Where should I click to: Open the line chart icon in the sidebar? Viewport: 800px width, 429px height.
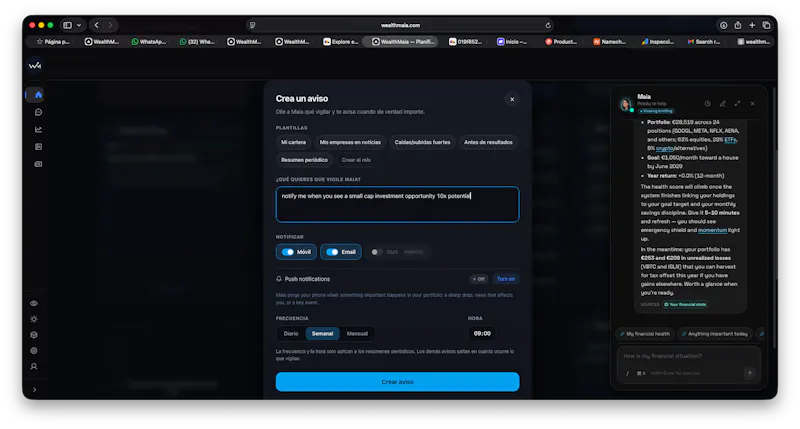click(x=38, y=130)
